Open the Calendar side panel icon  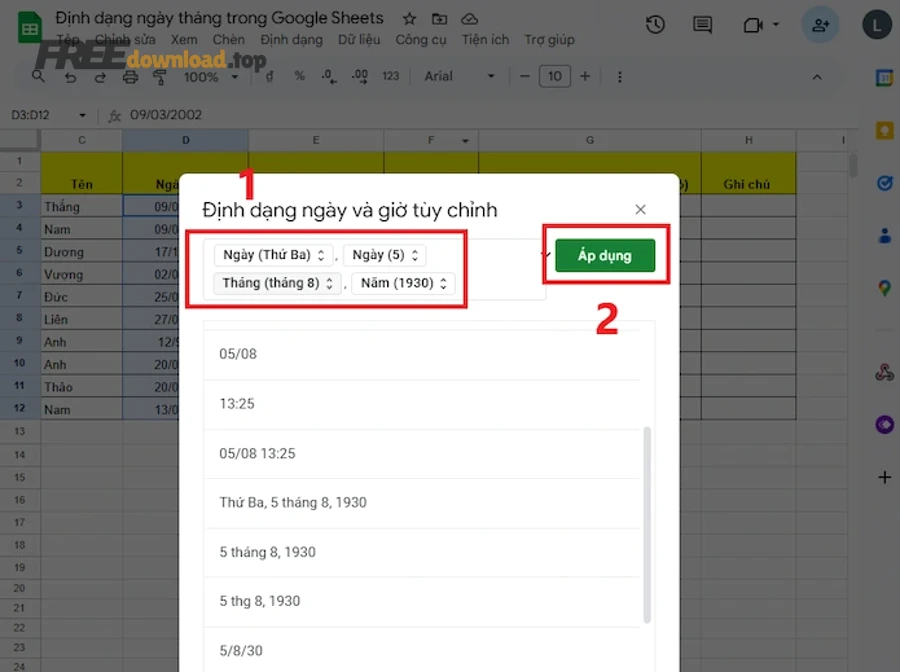884,77
